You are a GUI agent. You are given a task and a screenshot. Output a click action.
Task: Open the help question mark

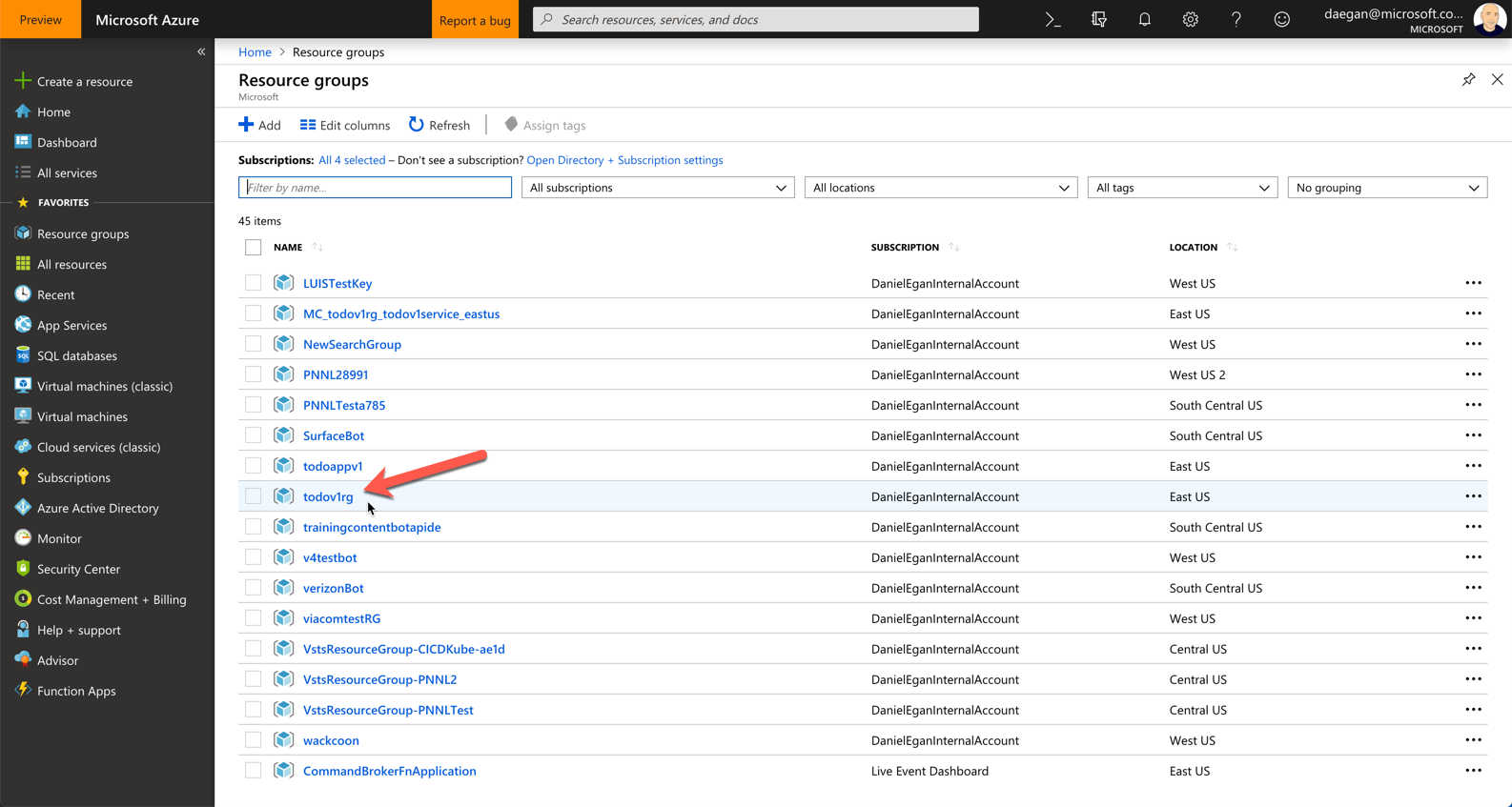click(1236, 19)
